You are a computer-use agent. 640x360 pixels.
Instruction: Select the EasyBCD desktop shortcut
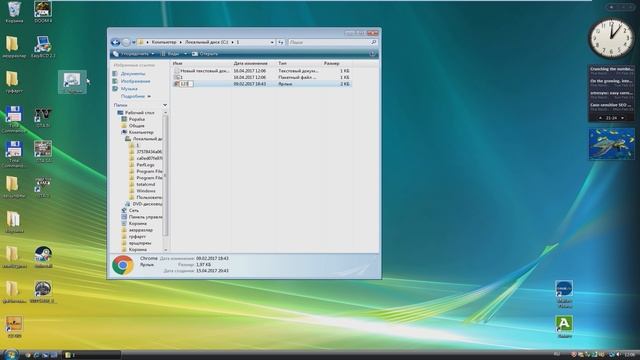tap(43, 47)
